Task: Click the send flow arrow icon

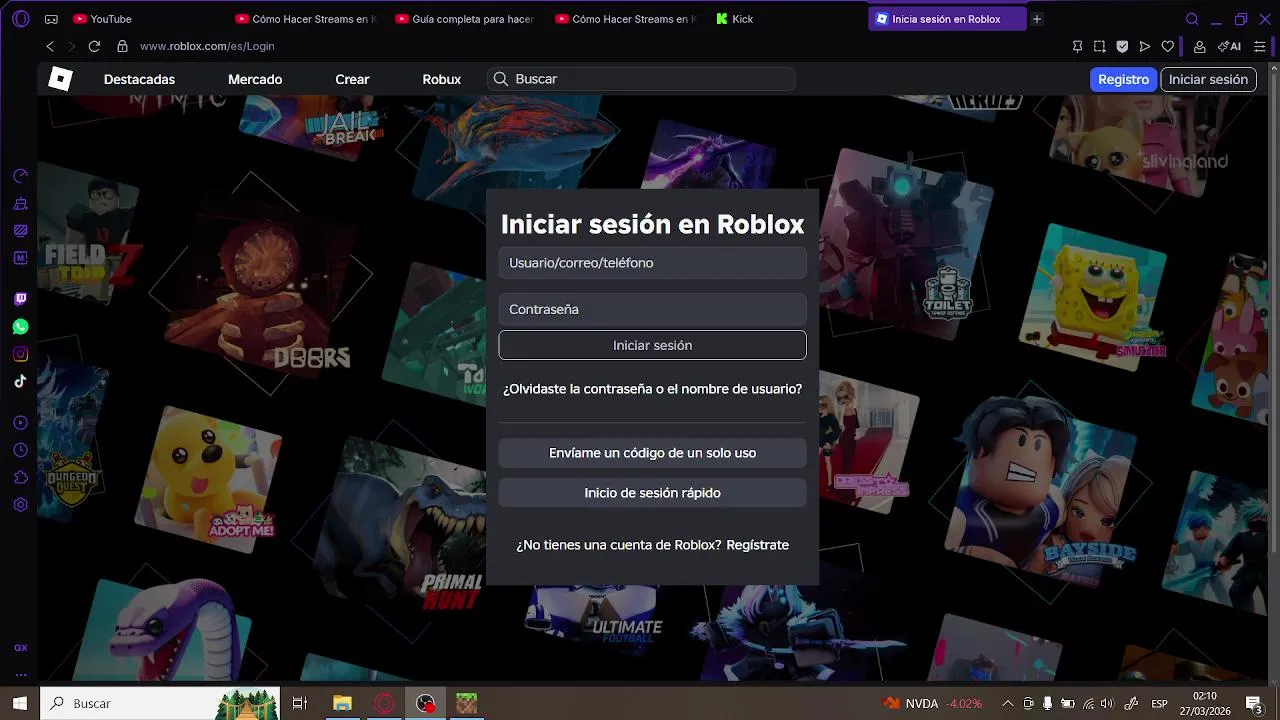Action: pyautogui.click(x=1145, y=46)
